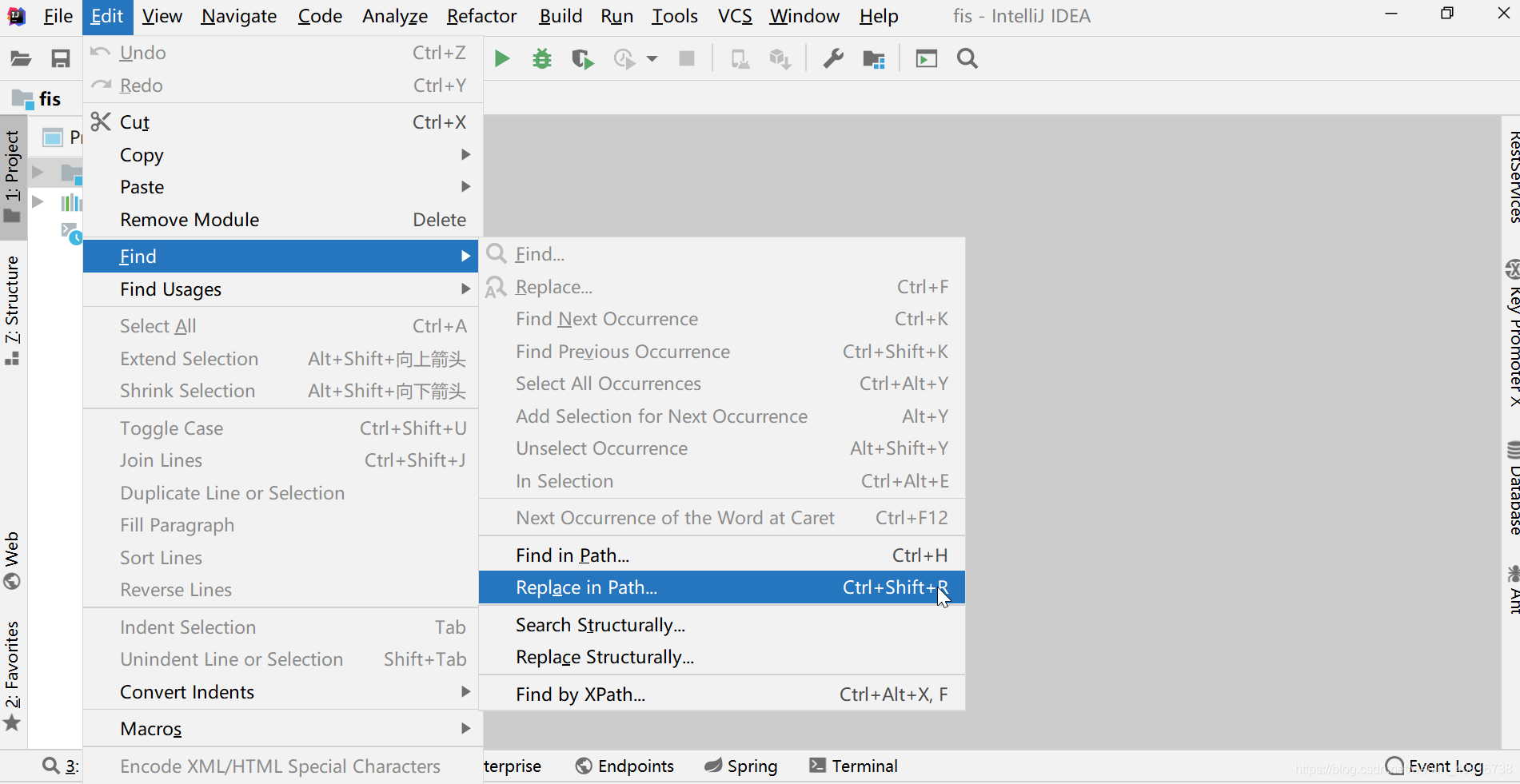The width and height of the screenshot is (1520, 784).
Task: Click the green Debug bug icon
Action: (542, 58)
